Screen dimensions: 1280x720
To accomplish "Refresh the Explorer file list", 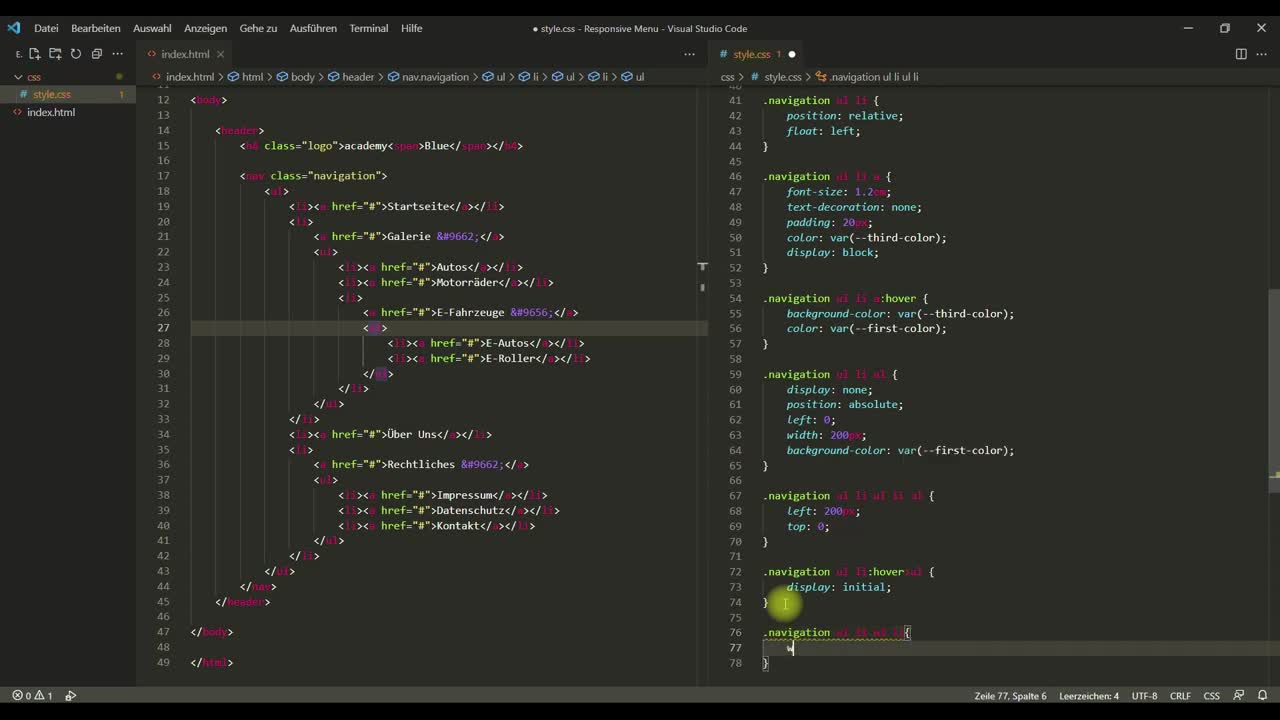I will 76,54.
